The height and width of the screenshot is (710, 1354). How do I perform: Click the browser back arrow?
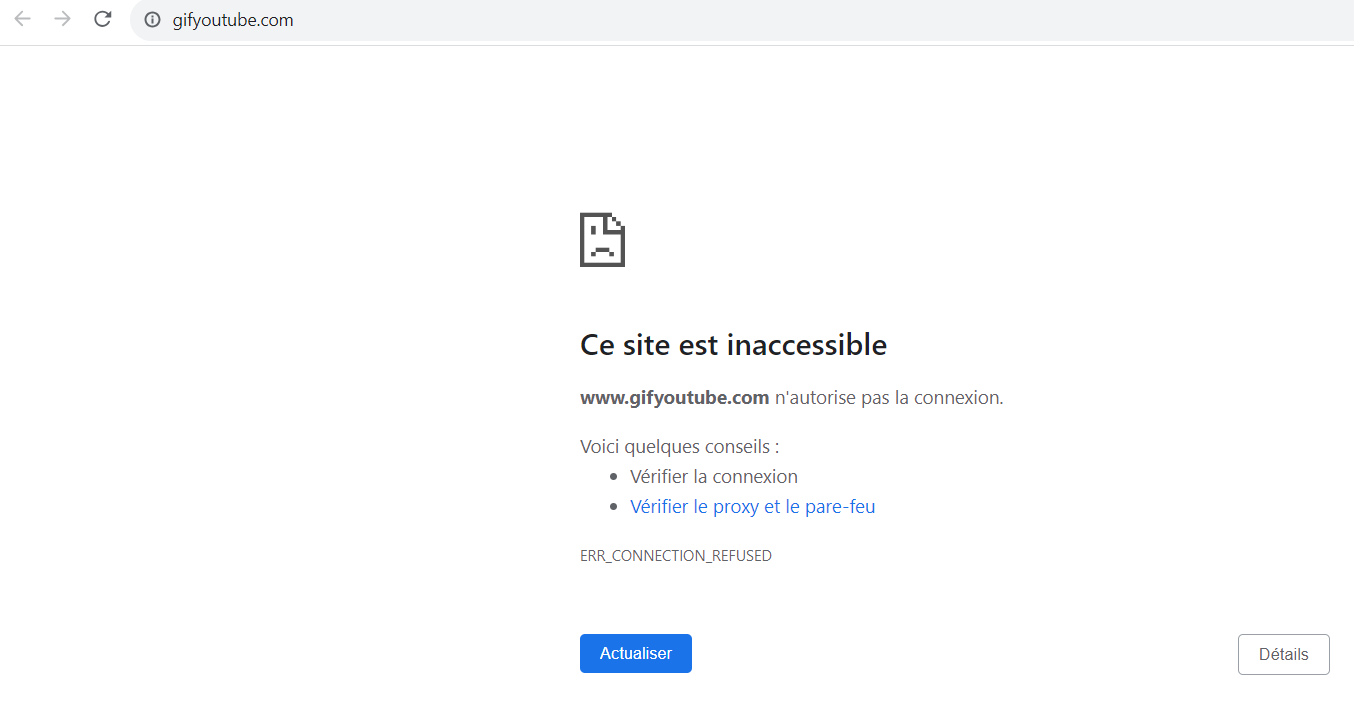[22, 19]
